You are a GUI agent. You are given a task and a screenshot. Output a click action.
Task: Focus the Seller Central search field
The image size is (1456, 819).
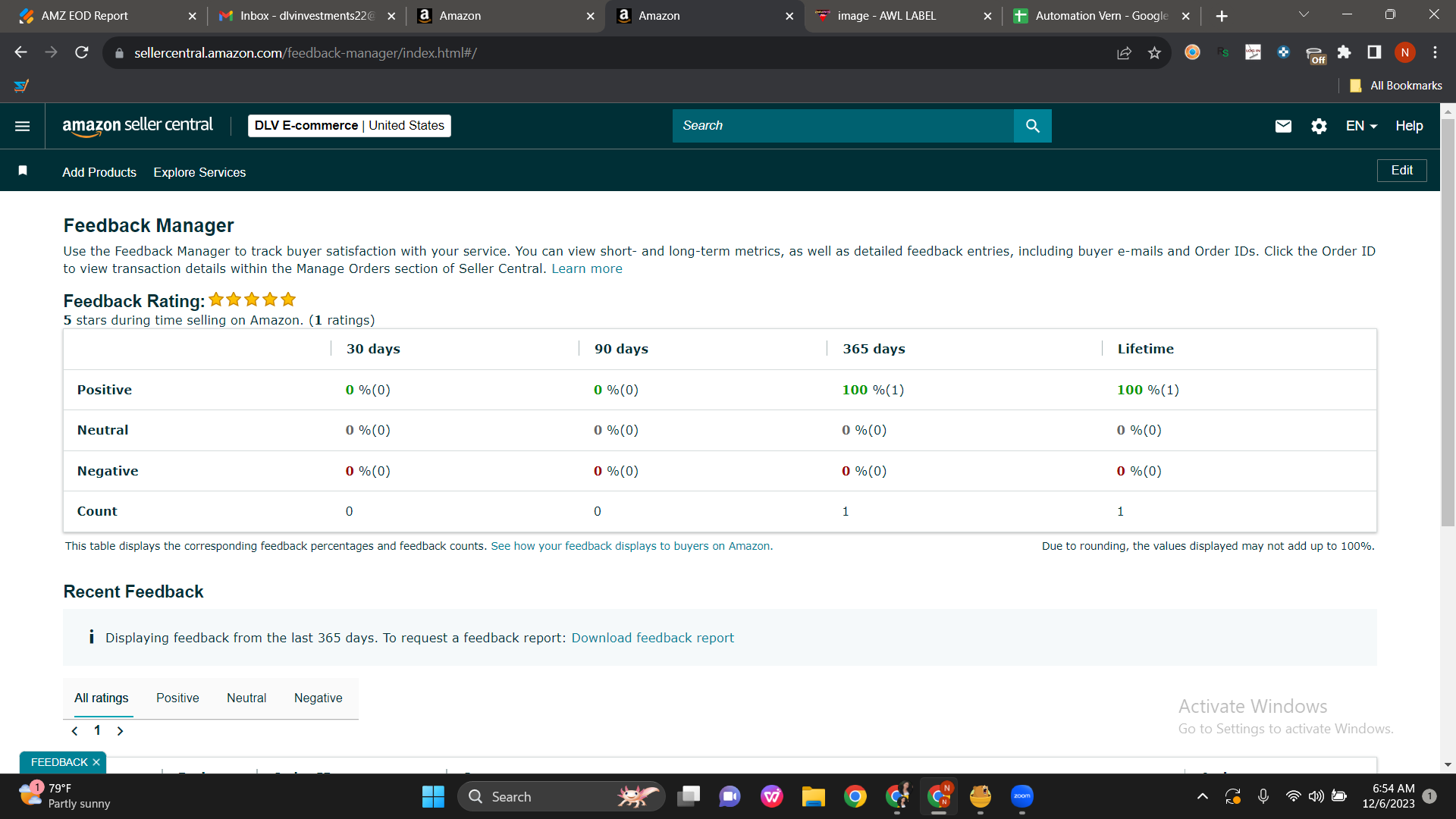(x=843, y=126)
